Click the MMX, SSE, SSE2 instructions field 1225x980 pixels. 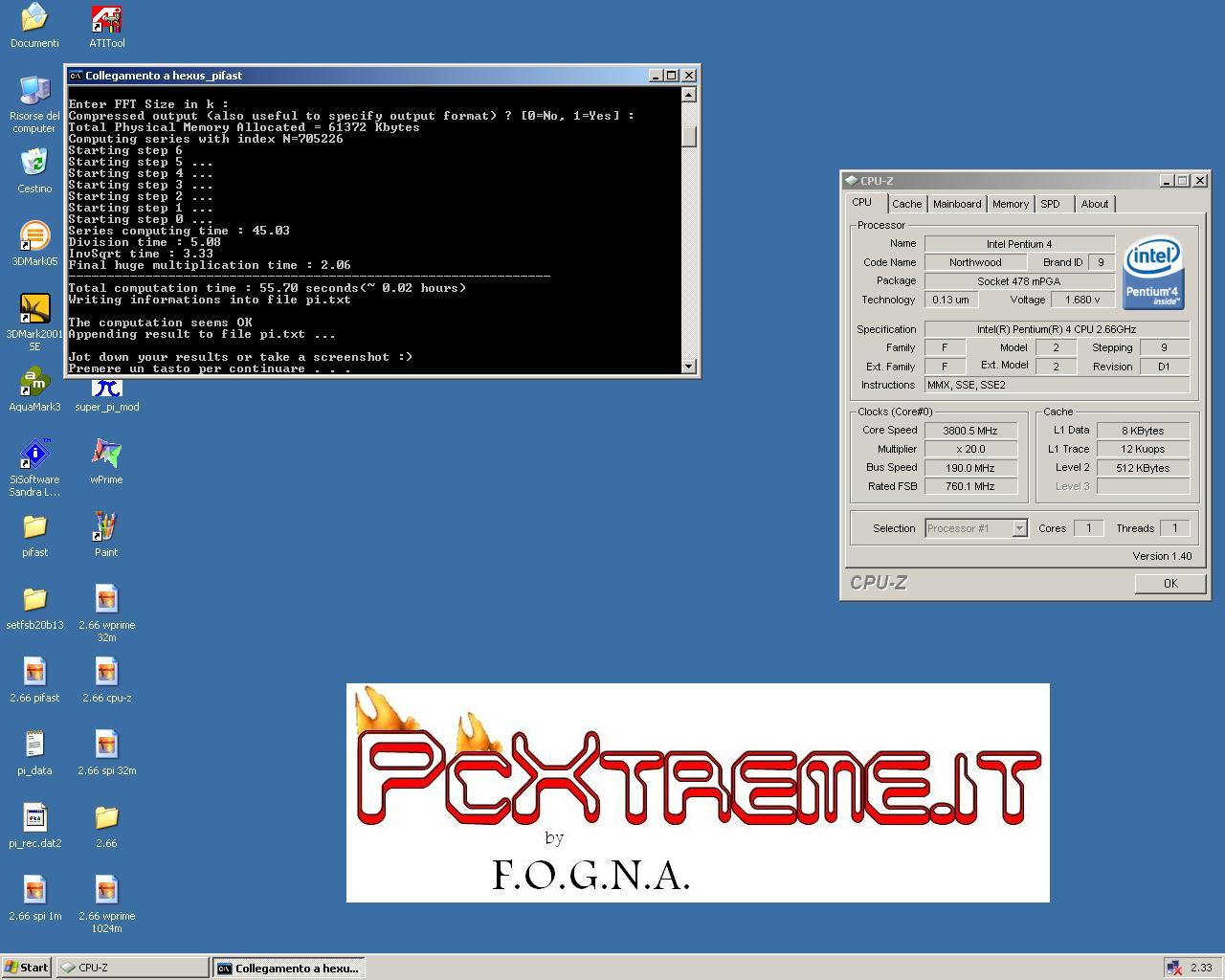(1057, 385)
